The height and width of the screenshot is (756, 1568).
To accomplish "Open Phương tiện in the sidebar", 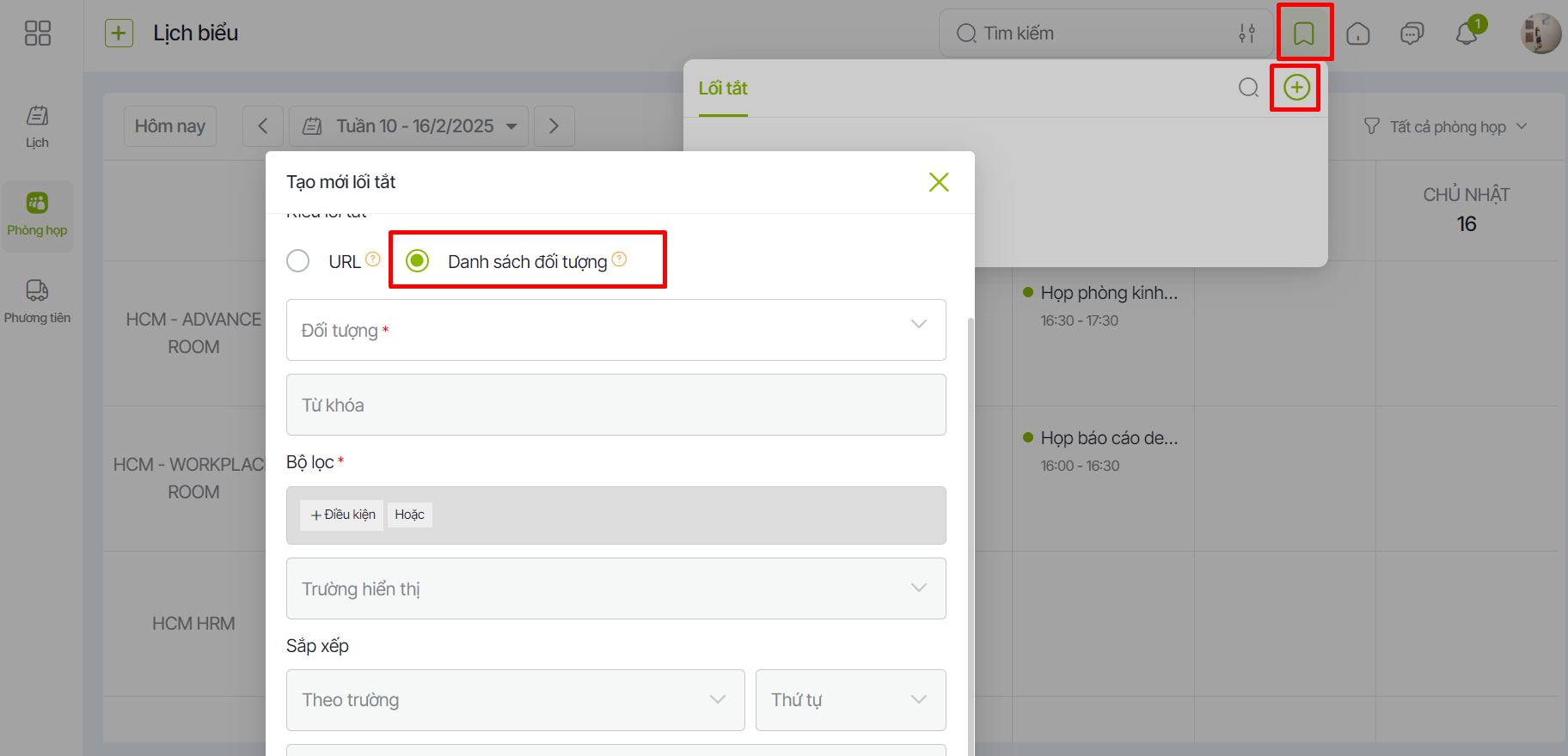I will (37, 301).
